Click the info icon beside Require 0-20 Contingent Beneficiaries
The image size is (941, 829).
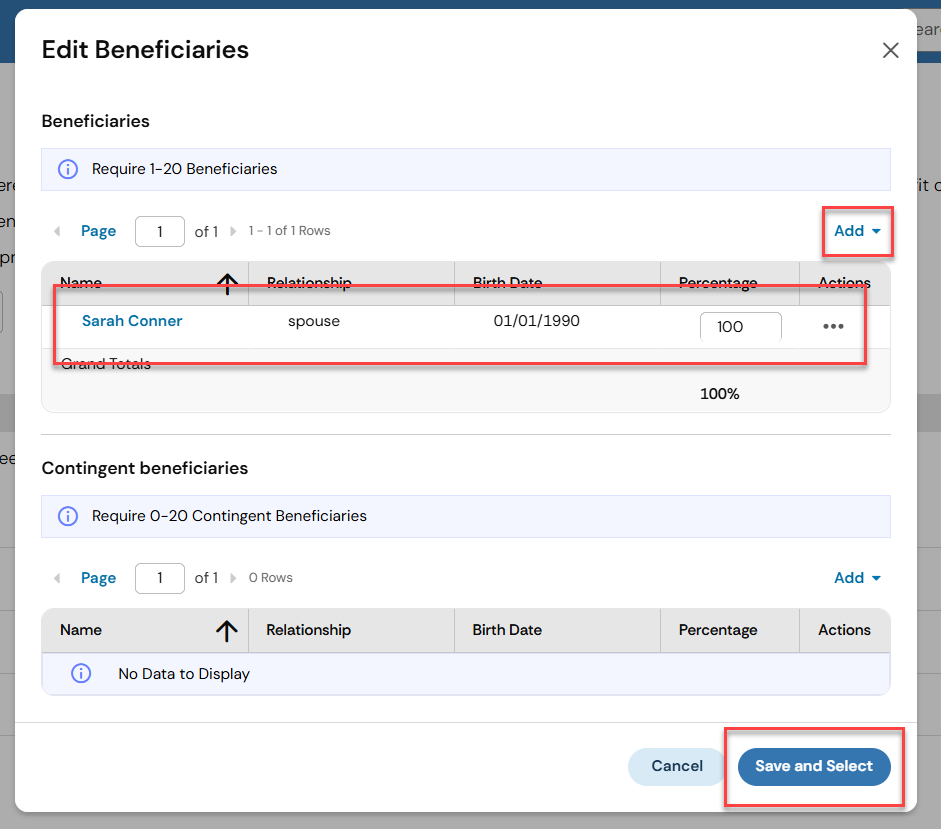coord(68,516)
